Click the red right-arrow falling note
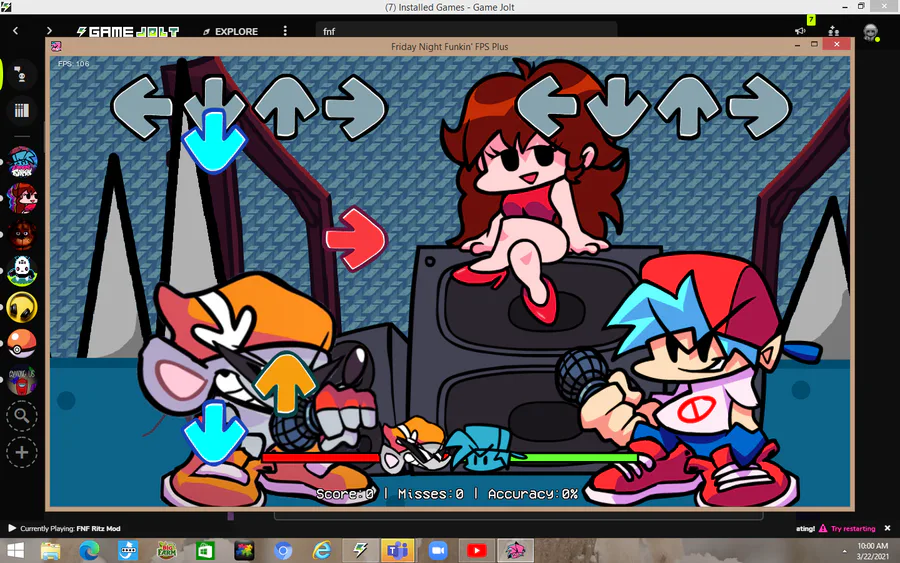This screenshot has height=563, width=900. [x=356, y=239]
